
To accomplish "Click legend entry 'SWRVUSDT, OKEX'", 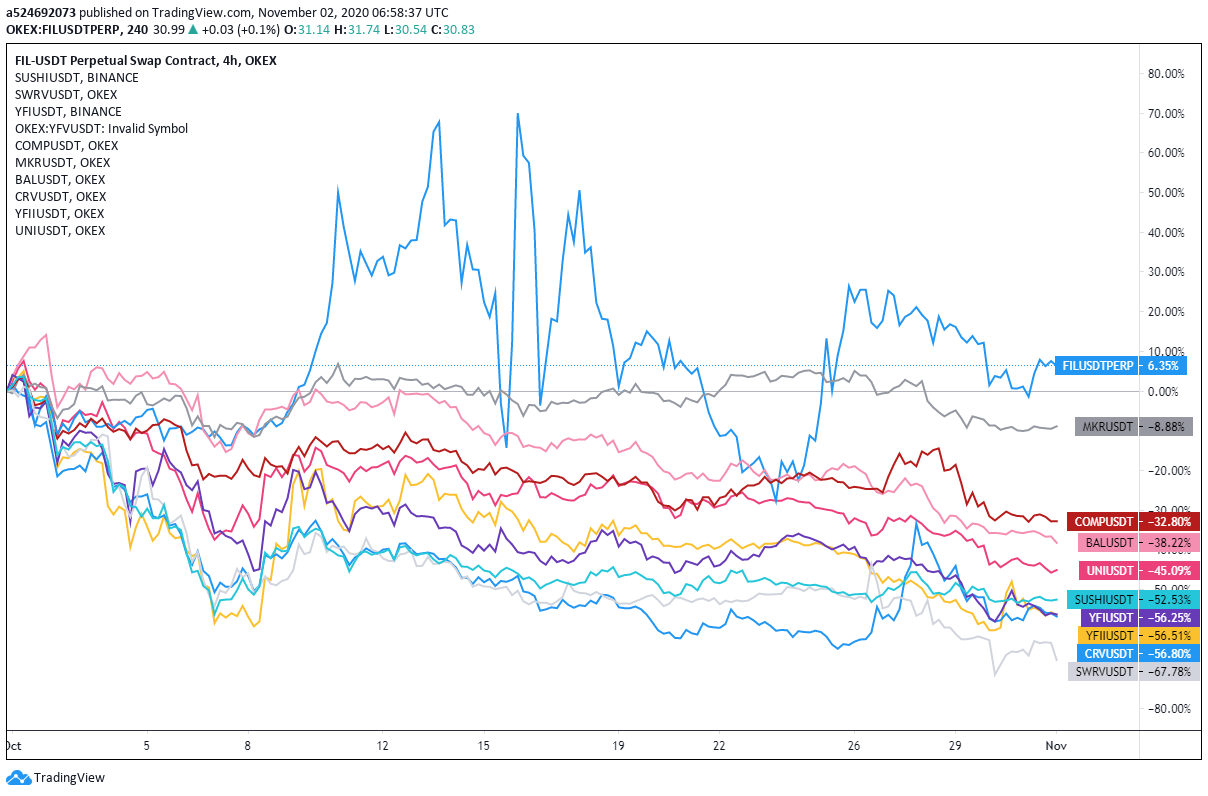I will tap(66, 95).
